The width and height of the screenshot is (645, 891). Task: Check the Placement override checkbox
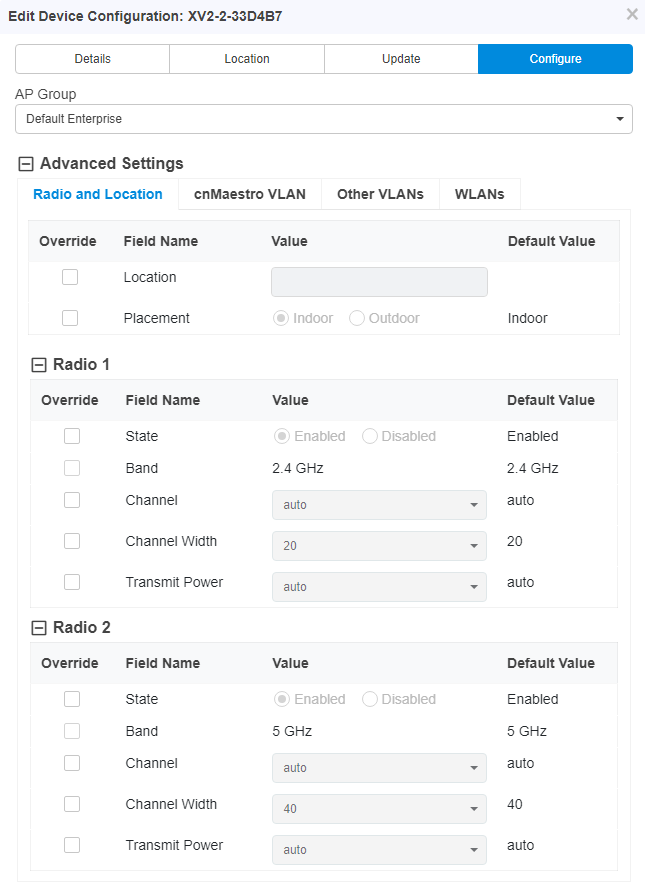point(70,318)
